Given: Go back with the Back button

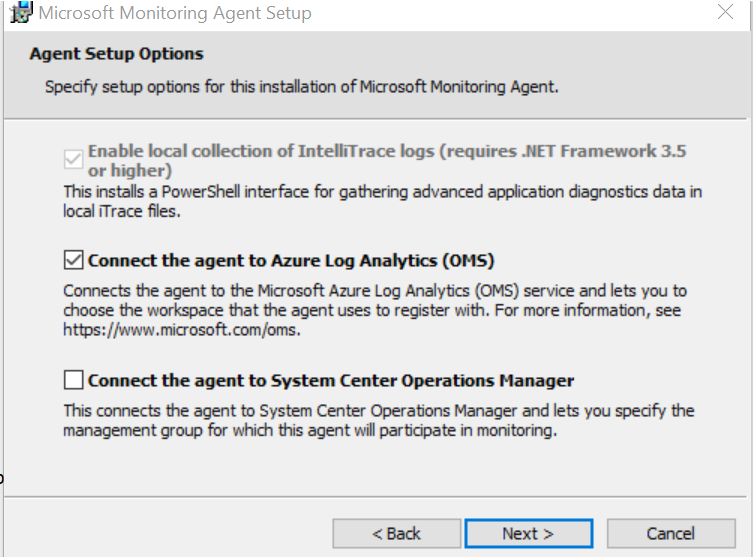Looking at the screenshot, I should tap(396, 533).
